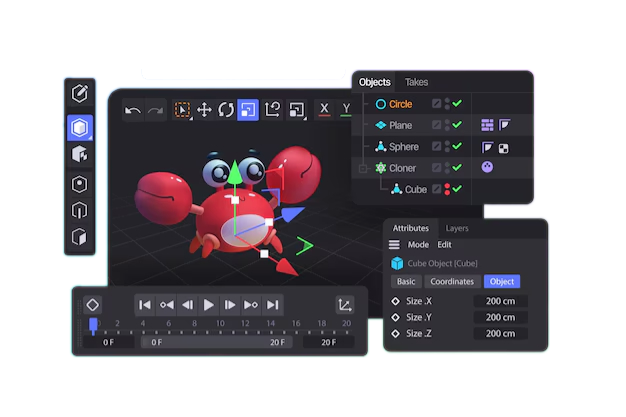Image resolution: width=626 pixels, height=417 pixels.
Task: Toggle Cloner object's enable checkmark
Action: tap(458, 167)
